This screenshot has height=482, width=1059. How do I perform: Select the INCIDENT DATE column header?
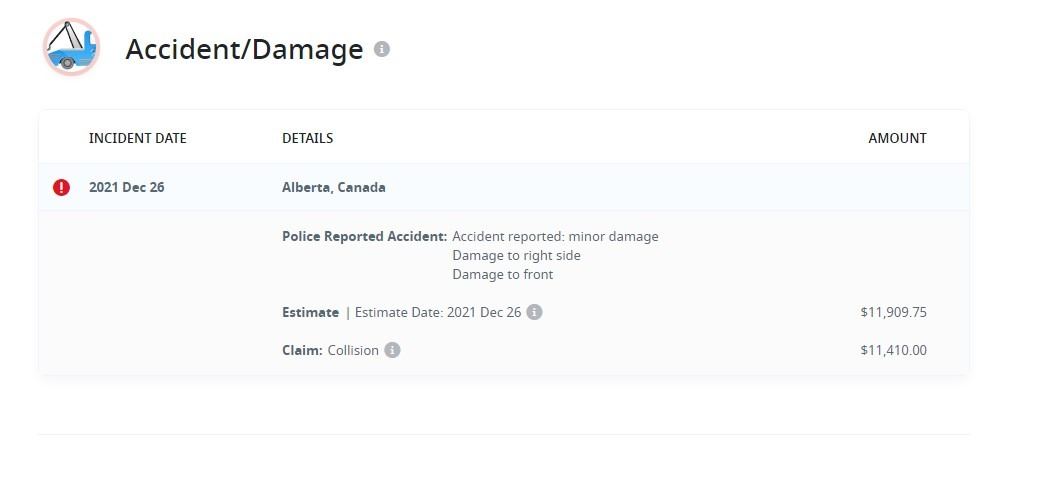pyautogui.click(x=138, y=138)
